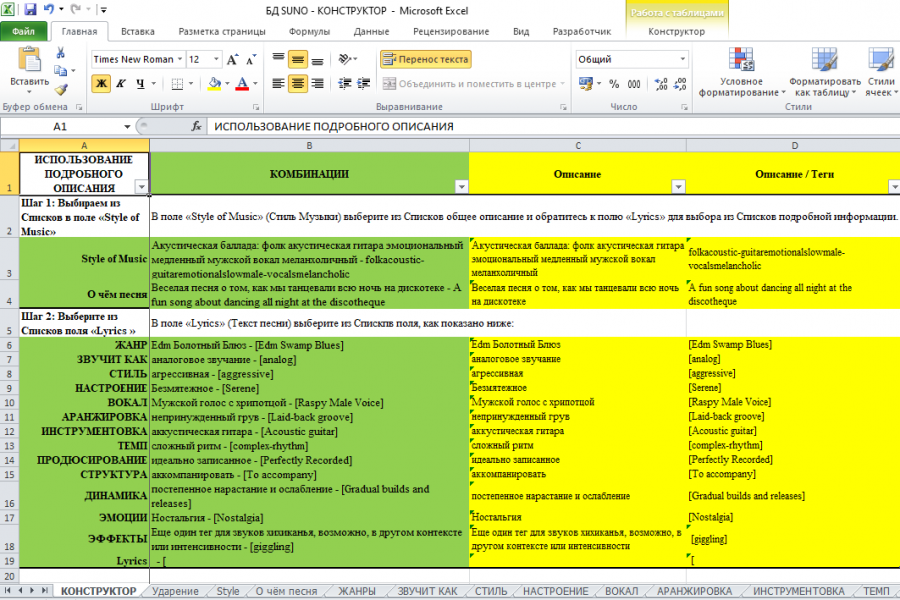
Task: Click the 000 comma style icon
Action: (x=634, y=84)
